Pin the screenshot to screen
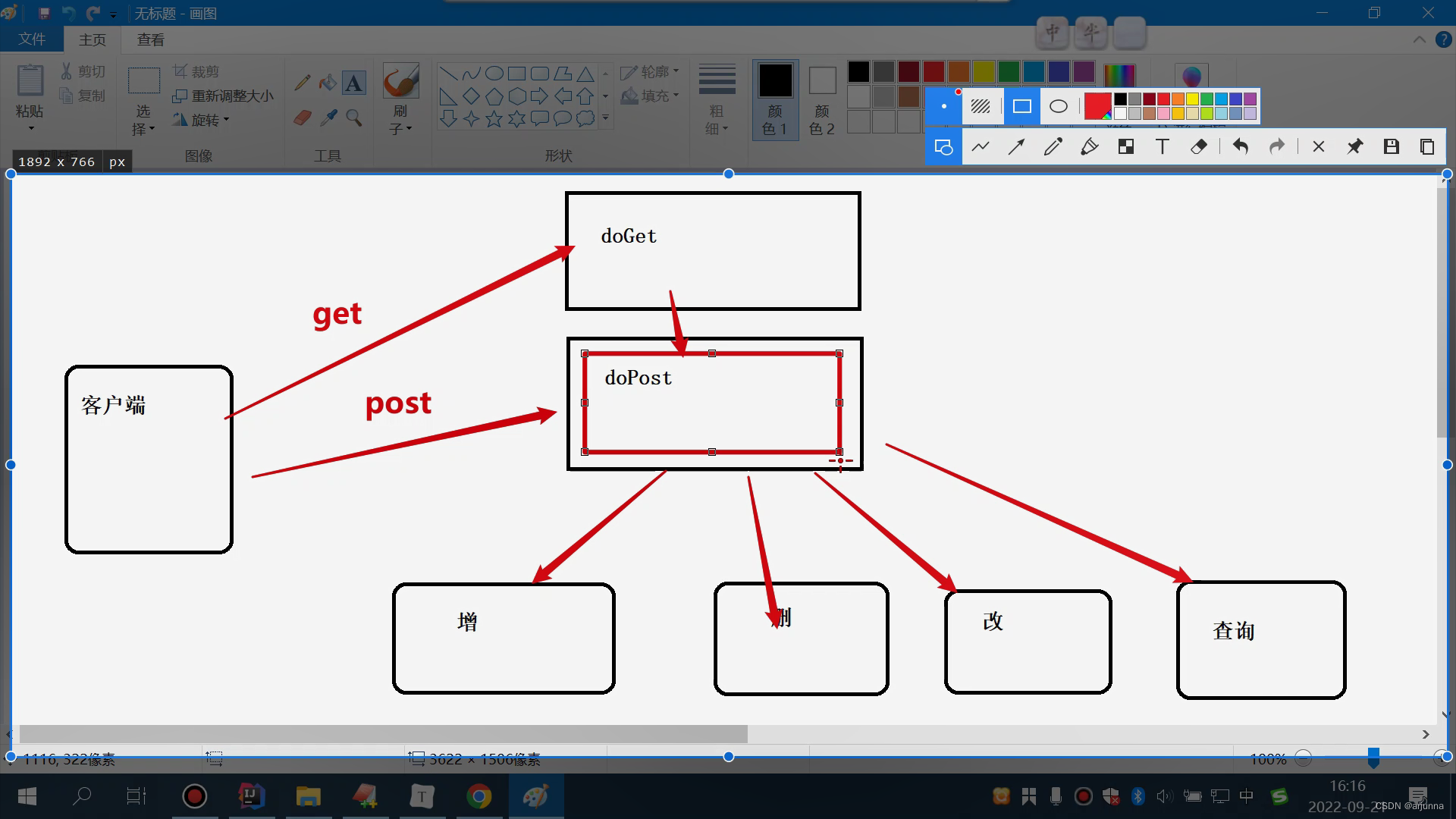Image resolution: width=1456 pixels, height=819 pixels. (x=1354, y=147)
